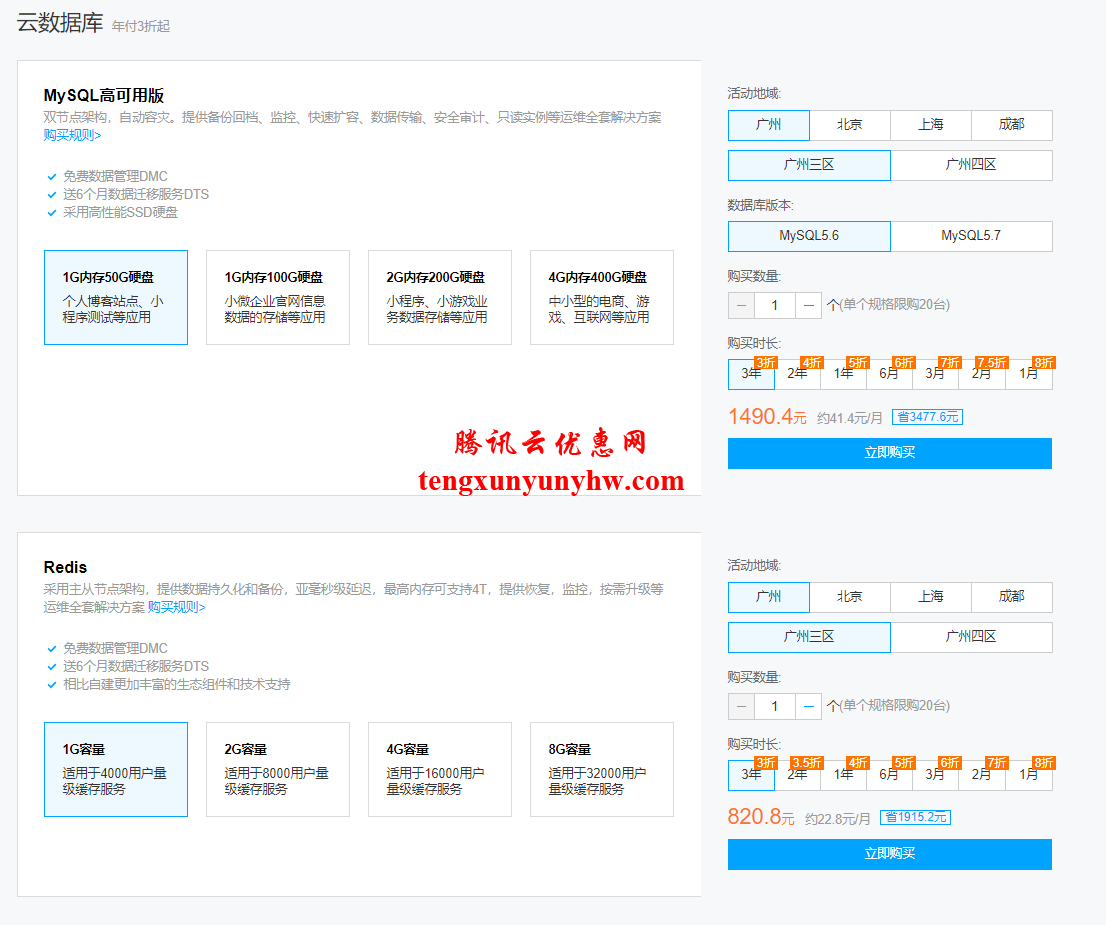Click the Redis section heading

pyautogui.click(x=65, y=567)
